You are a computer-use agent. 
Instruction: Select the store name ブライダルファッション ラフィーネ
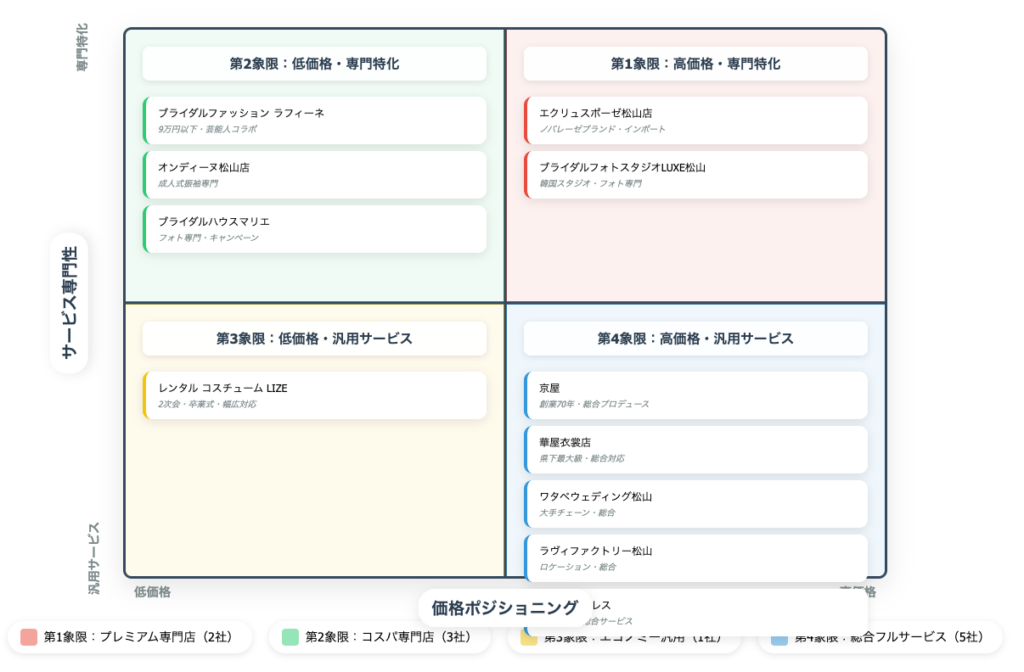(x=241, y=113)
